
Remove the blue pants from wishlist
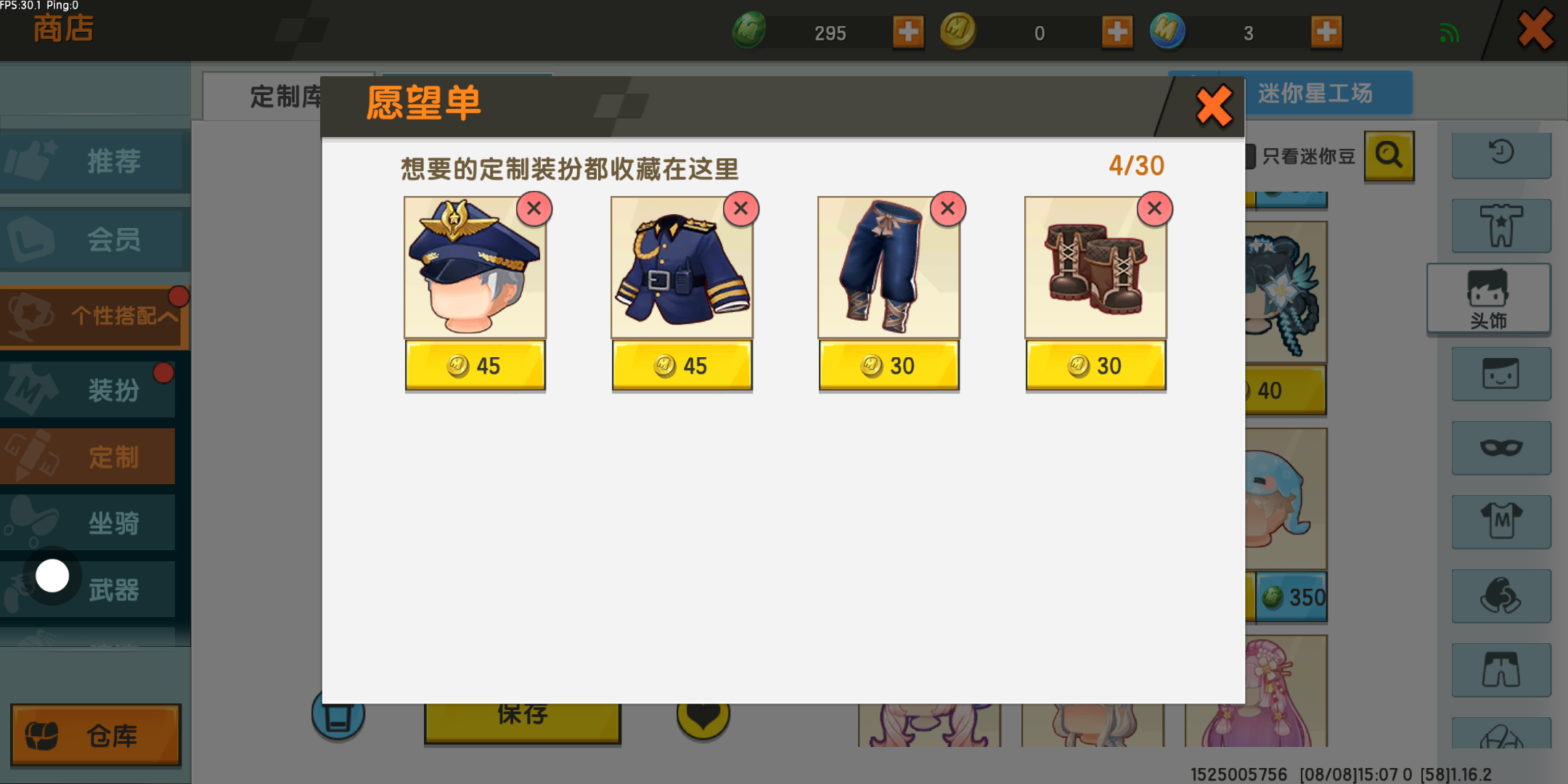(x=948, y=209)
